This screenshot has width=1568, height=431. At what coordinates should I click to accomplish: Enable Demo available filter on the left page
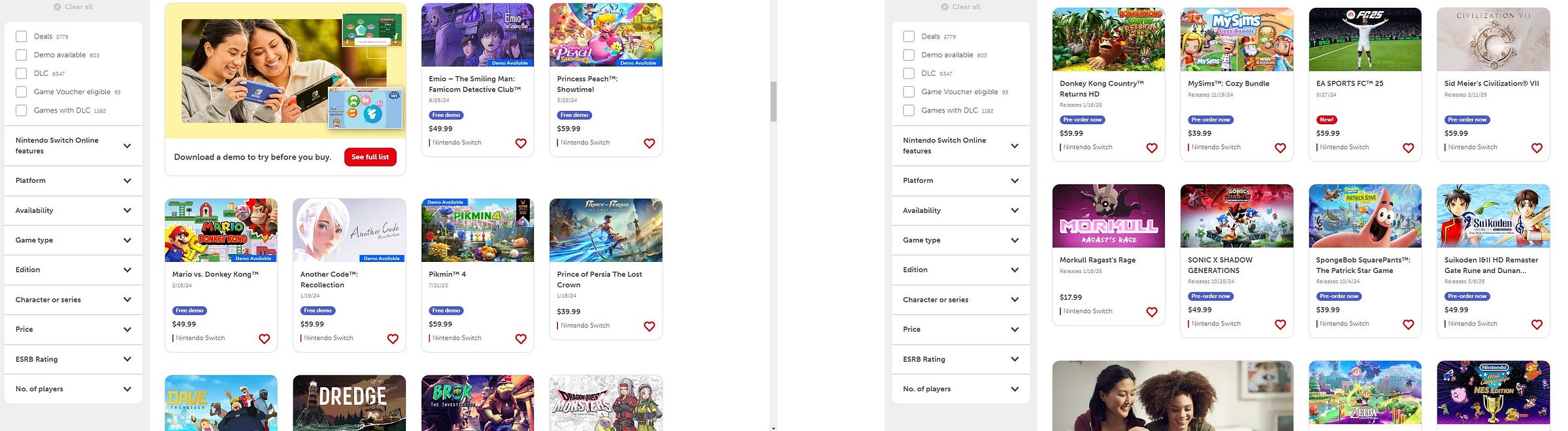[x=22, y=55]
